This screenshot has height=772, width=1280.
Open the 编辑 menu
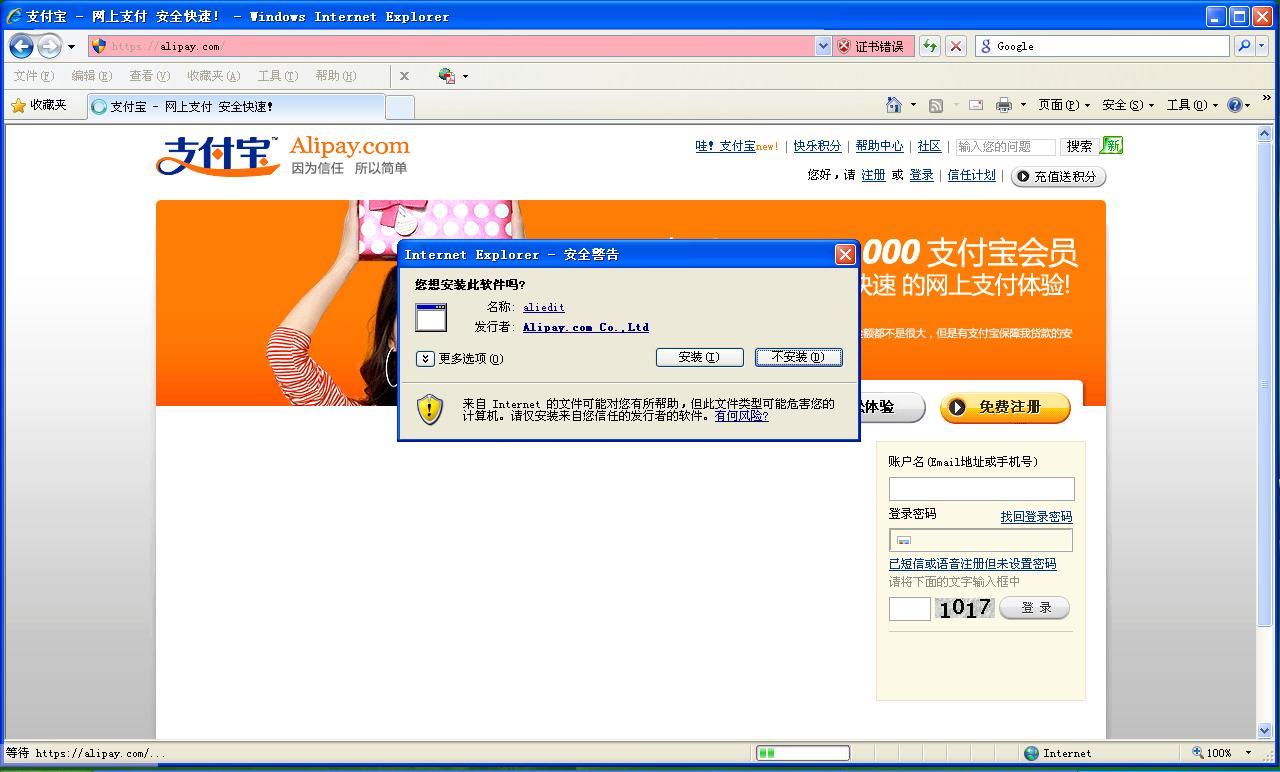[91, 76]
